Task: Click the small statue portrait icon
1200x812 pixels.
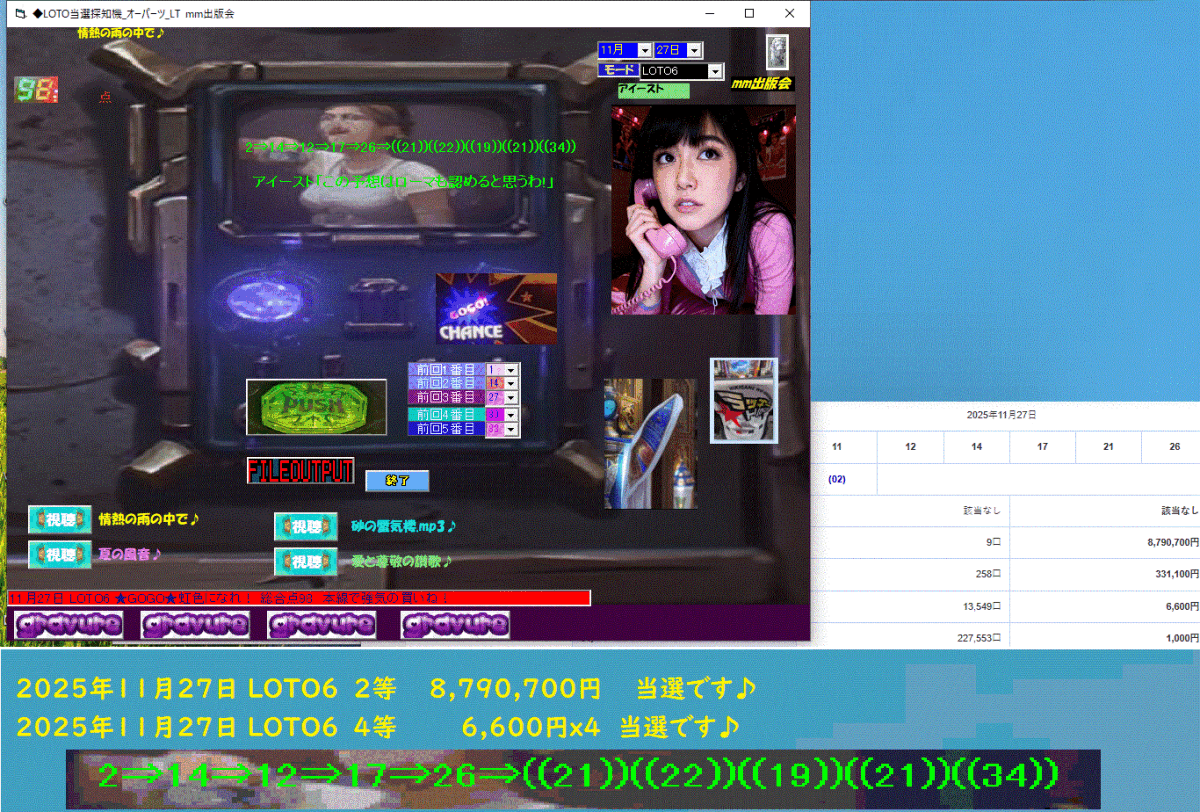Action: (x=777, y=52)
